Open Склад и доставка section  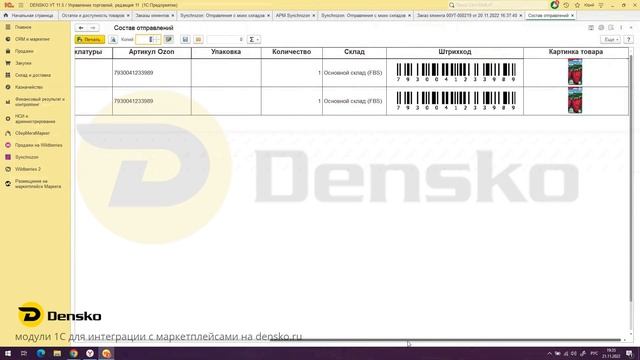coord(33,75)
